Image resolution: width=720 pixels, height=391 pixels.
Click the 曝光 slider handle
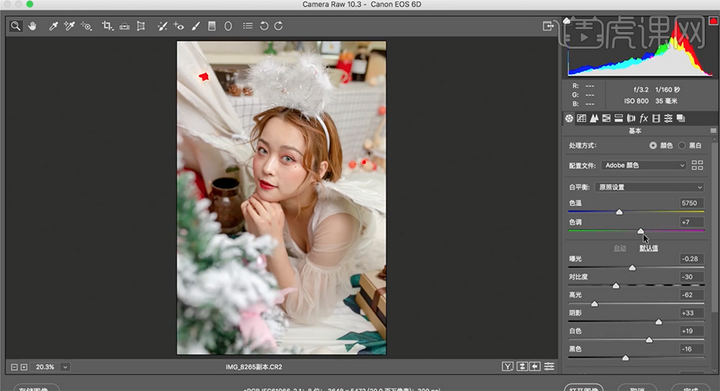pyautogui.click(x=632, y=268)
